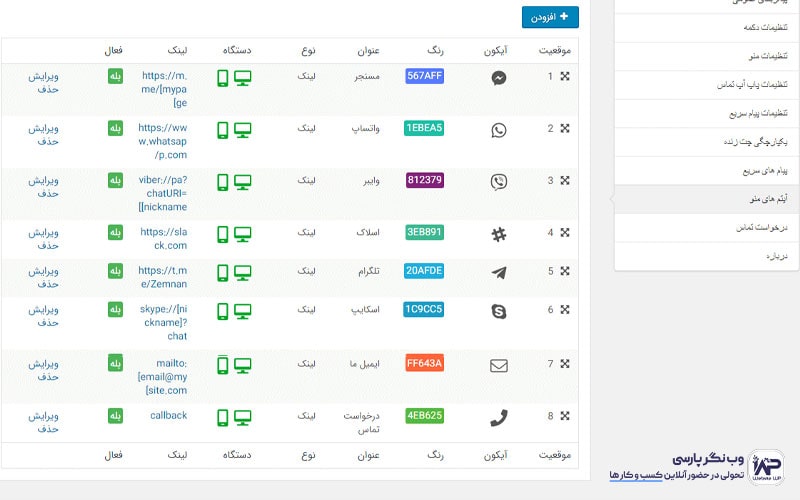
Task: Click the وب نگر پارسی logo image
Action: coord(766,467)
